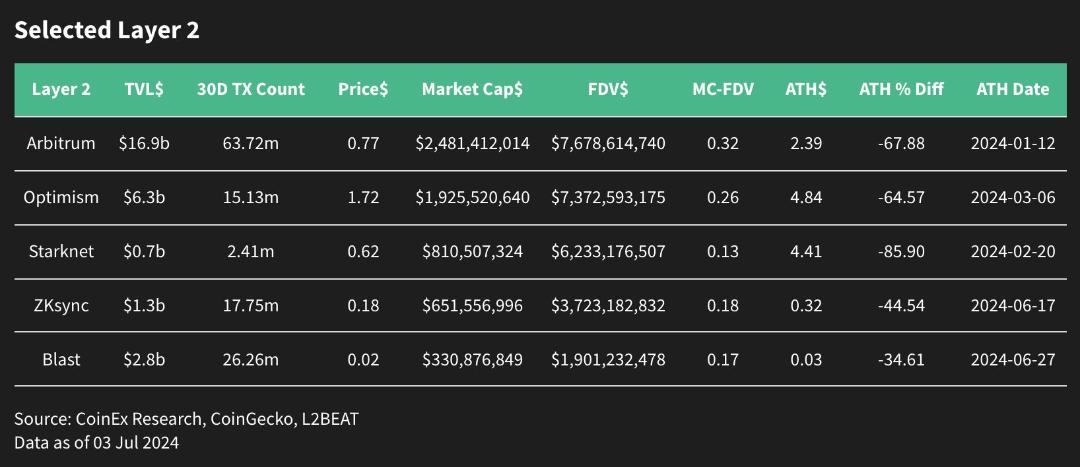Click the Blast row name

[61, 359]
